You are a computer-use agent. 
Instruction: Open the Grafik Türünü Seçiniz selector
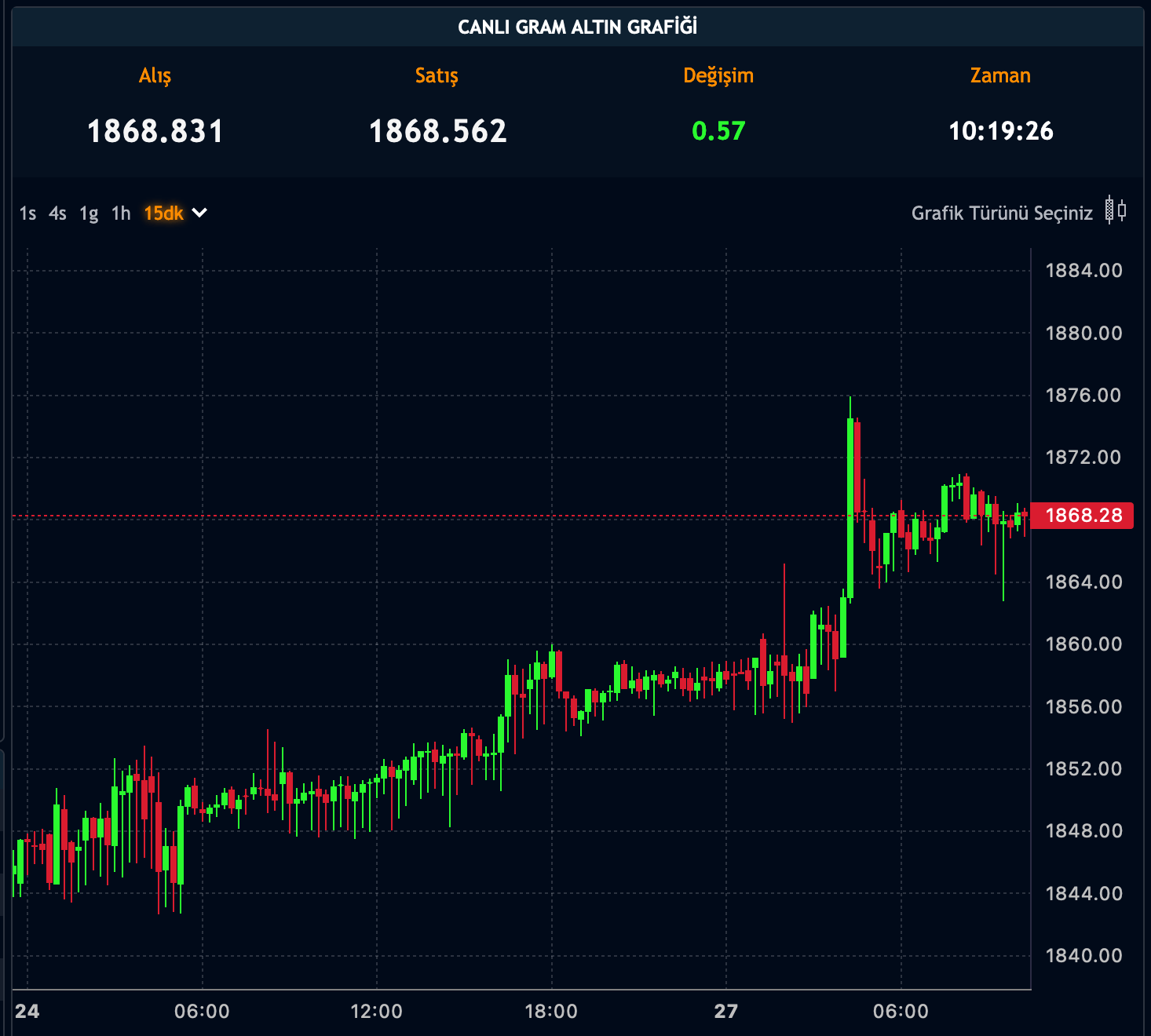pos(1002,213)
